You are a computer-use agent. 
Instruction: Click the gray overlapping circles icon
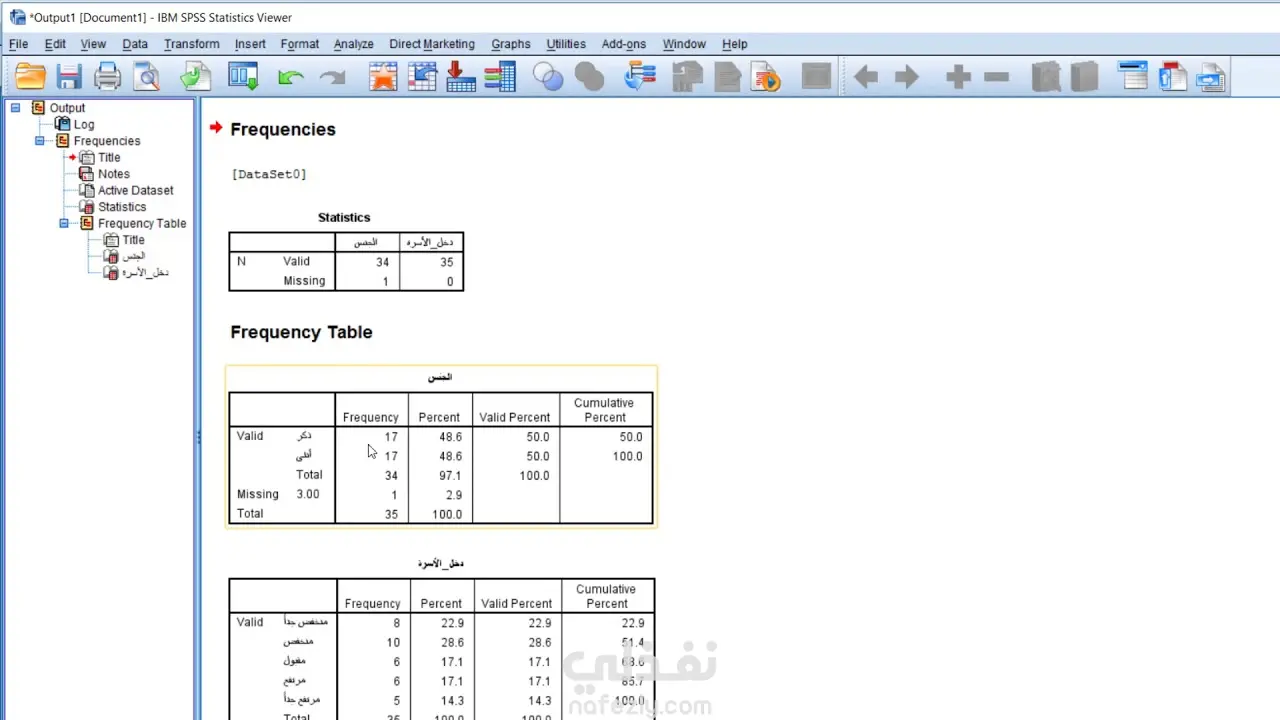pyautogui.click(x=589, y=77)
